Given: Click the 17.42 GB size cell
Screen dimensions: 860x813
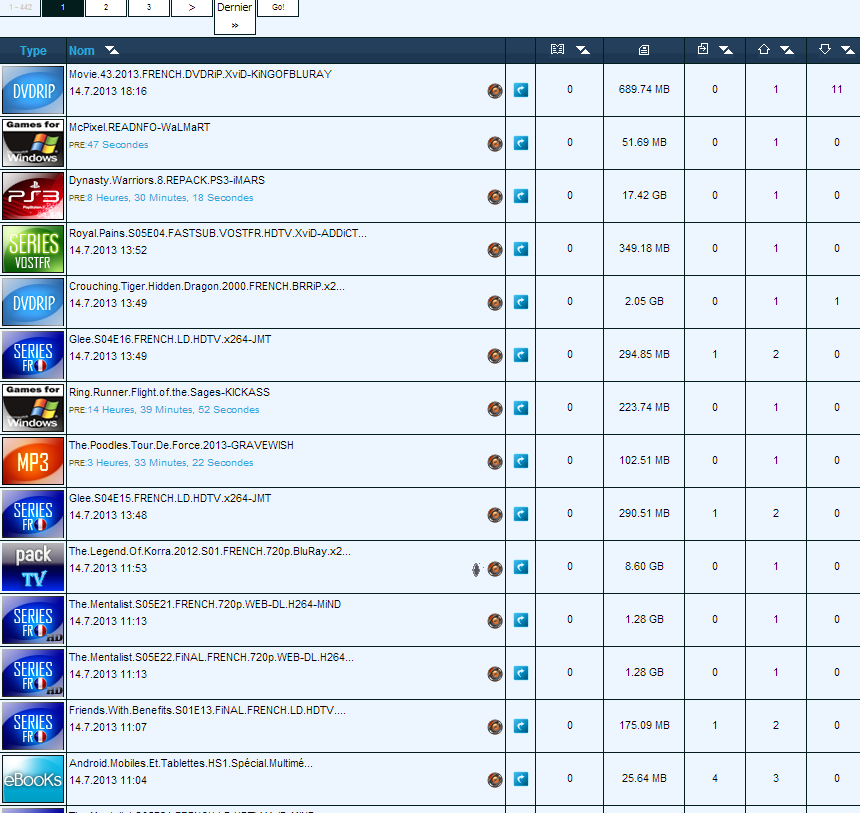Looking at the screenshot, I should coord(644,195).
